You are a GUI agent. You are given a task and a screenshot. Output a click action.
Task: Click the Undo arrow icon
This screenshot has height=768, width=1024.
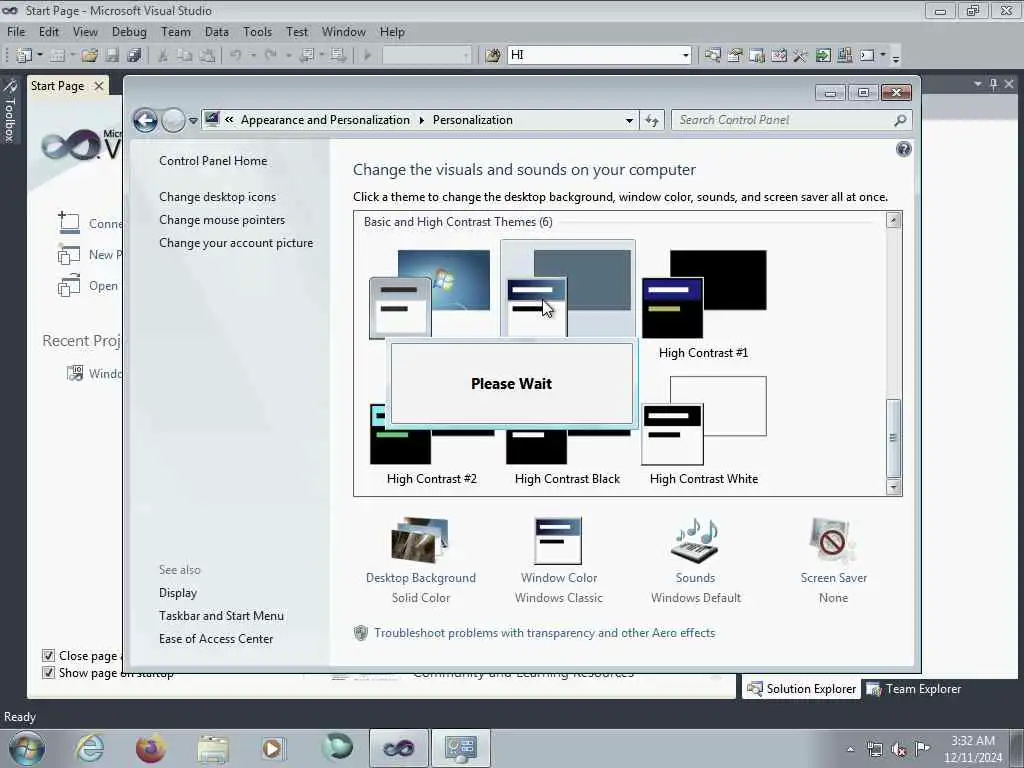pos(236,56)
